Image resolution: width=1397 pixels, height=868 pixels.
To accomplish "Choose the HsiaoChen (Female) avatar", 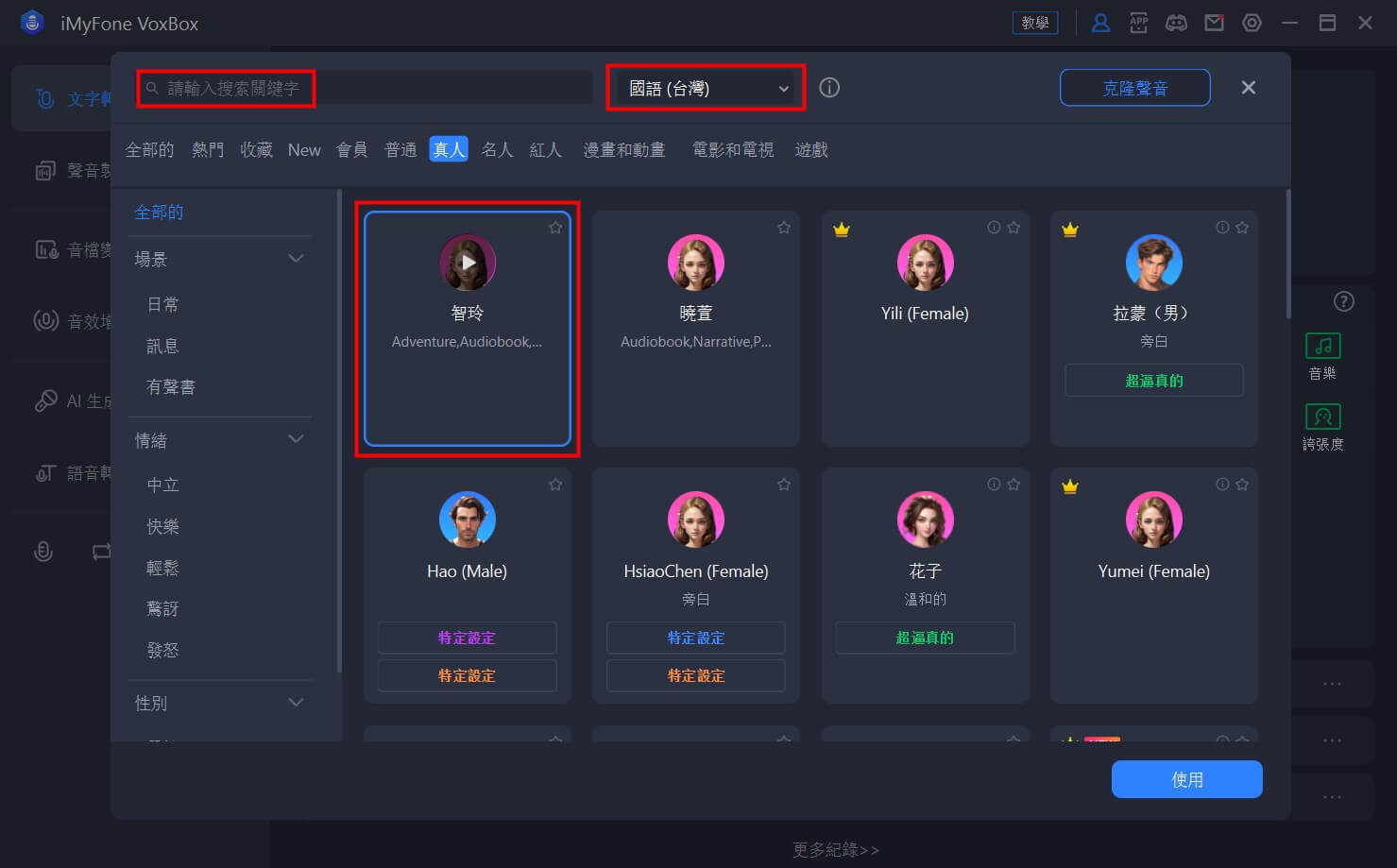I will [x=696, y=519].
